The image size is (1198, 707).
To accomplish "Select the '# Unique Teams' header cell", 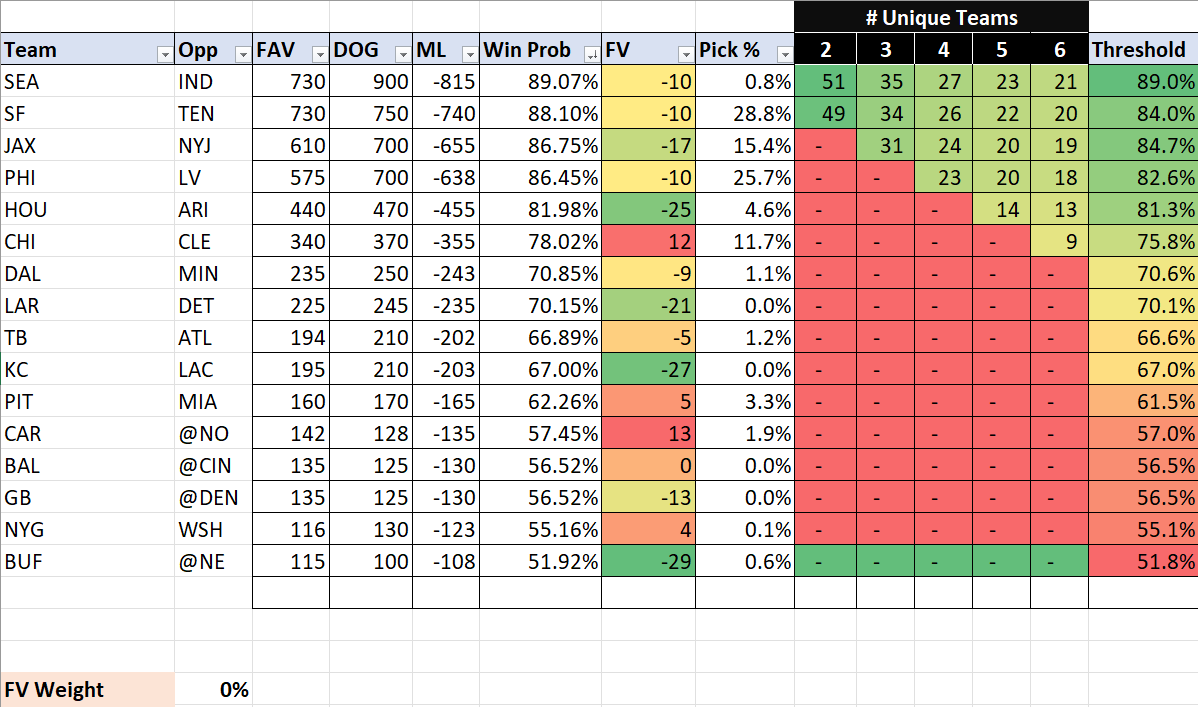I will pos(941,17).
